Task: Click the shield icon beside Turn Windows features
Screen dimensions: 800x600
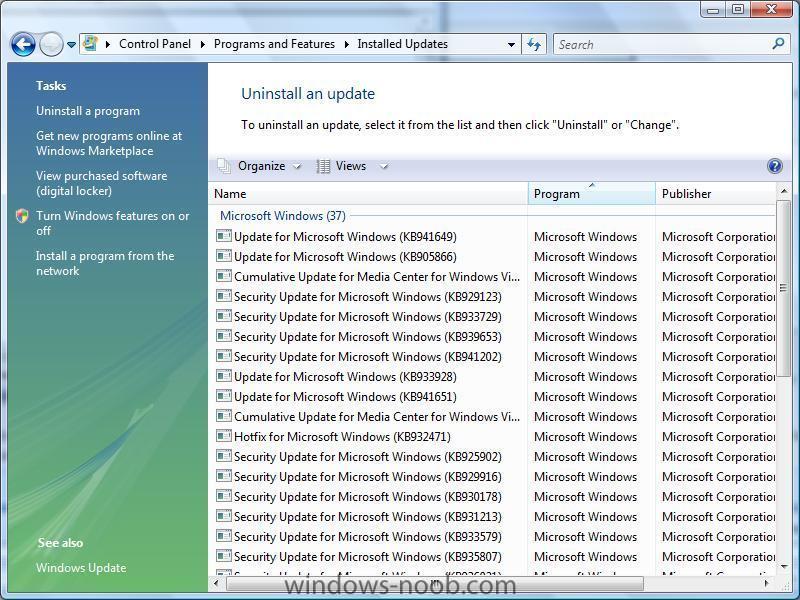Action: [x=22, y=216]
